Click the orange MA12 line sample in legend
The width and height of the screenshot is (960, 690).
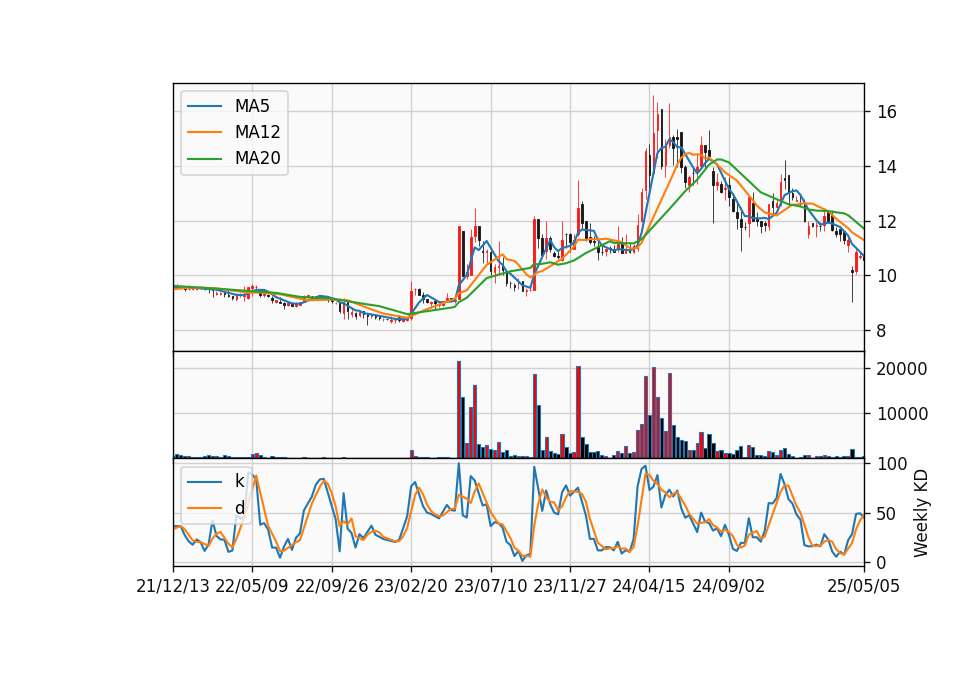pos(204,132)
